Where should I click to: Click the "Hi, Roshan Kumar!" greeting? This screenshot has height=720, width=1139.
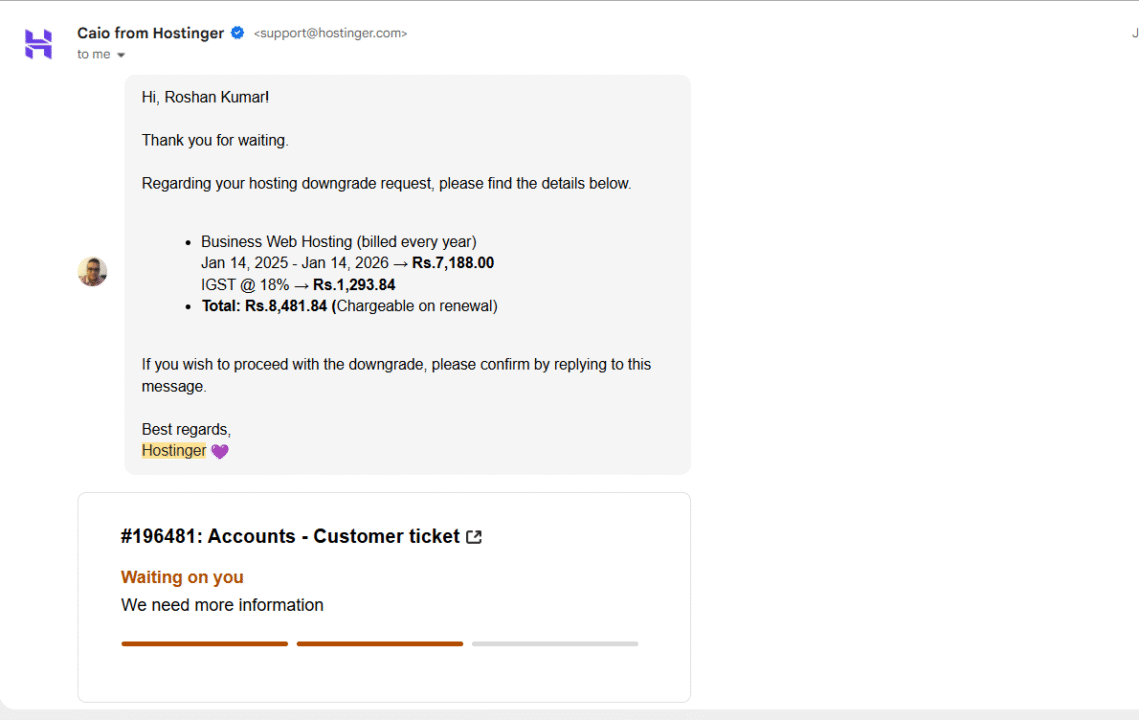point(205,97)
